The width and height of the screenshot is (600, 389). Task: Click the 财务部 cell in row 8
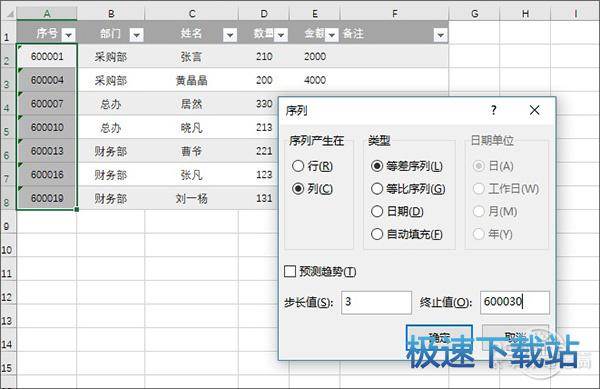[111, 198]
